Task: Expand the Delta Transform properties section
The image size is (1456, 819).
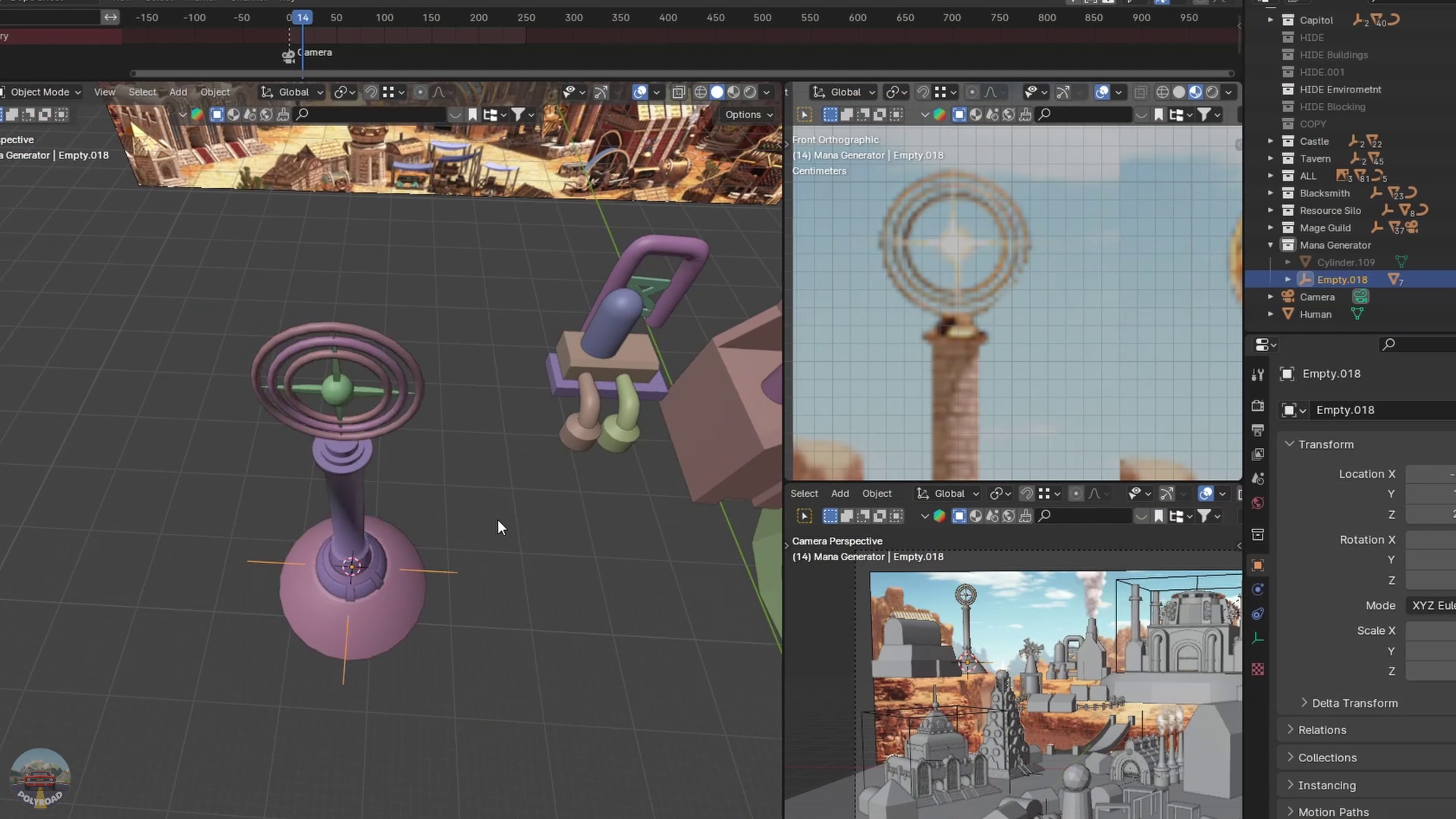Action: click(1303, 703)
